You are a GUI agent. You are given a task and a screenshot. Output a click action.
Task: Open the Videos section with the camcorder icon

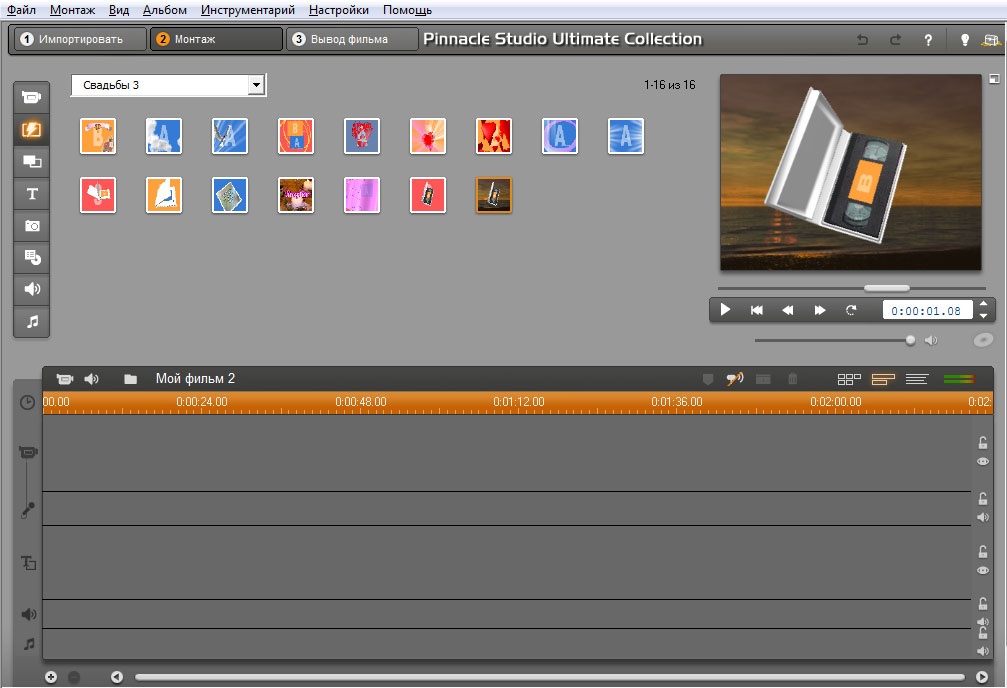pyautogui.click(x=32, y=97)
